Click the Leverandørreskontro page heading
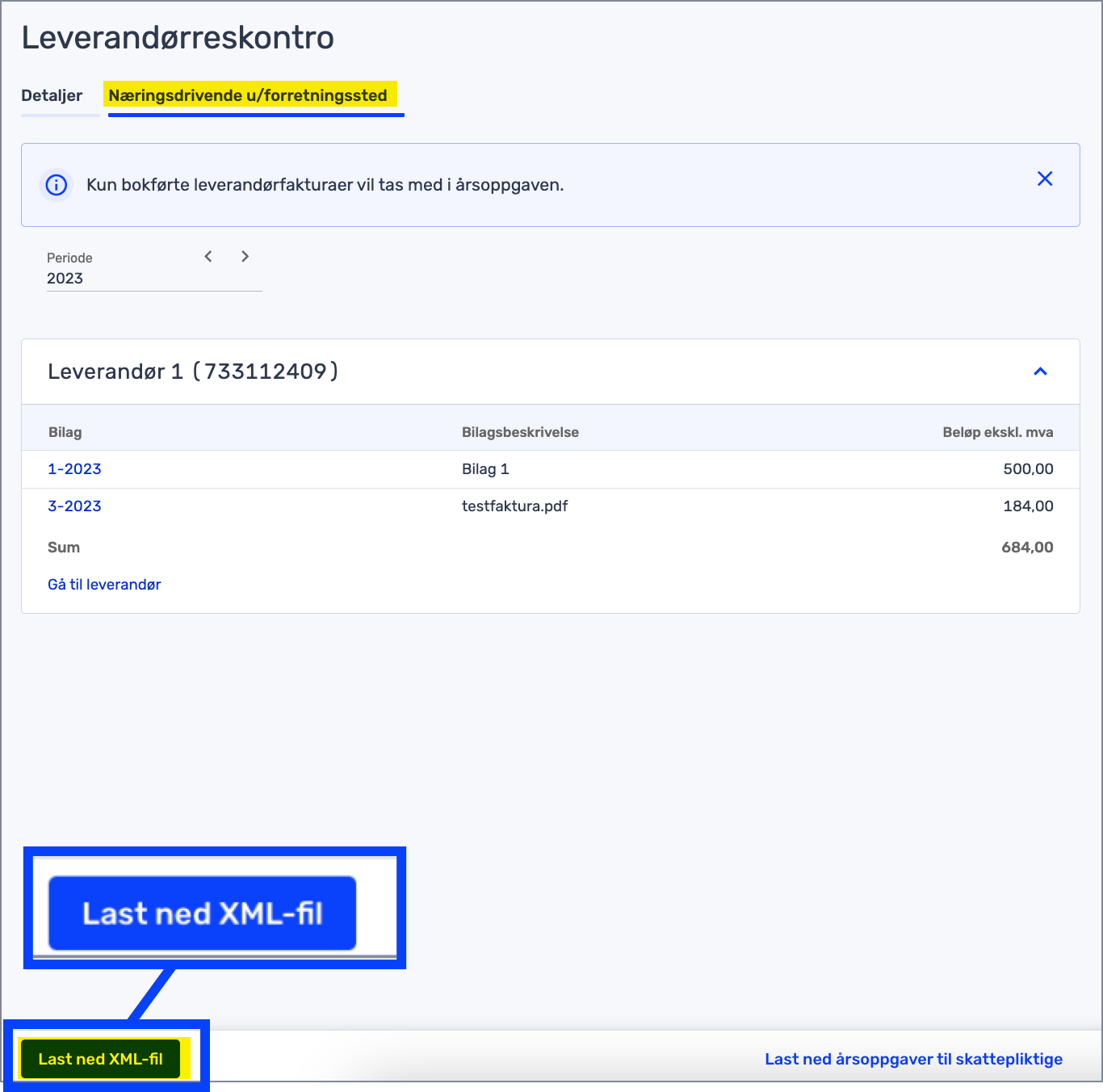Viewport: 1103px width, 1092px height. pyautogui.click(x=178, y=37)
